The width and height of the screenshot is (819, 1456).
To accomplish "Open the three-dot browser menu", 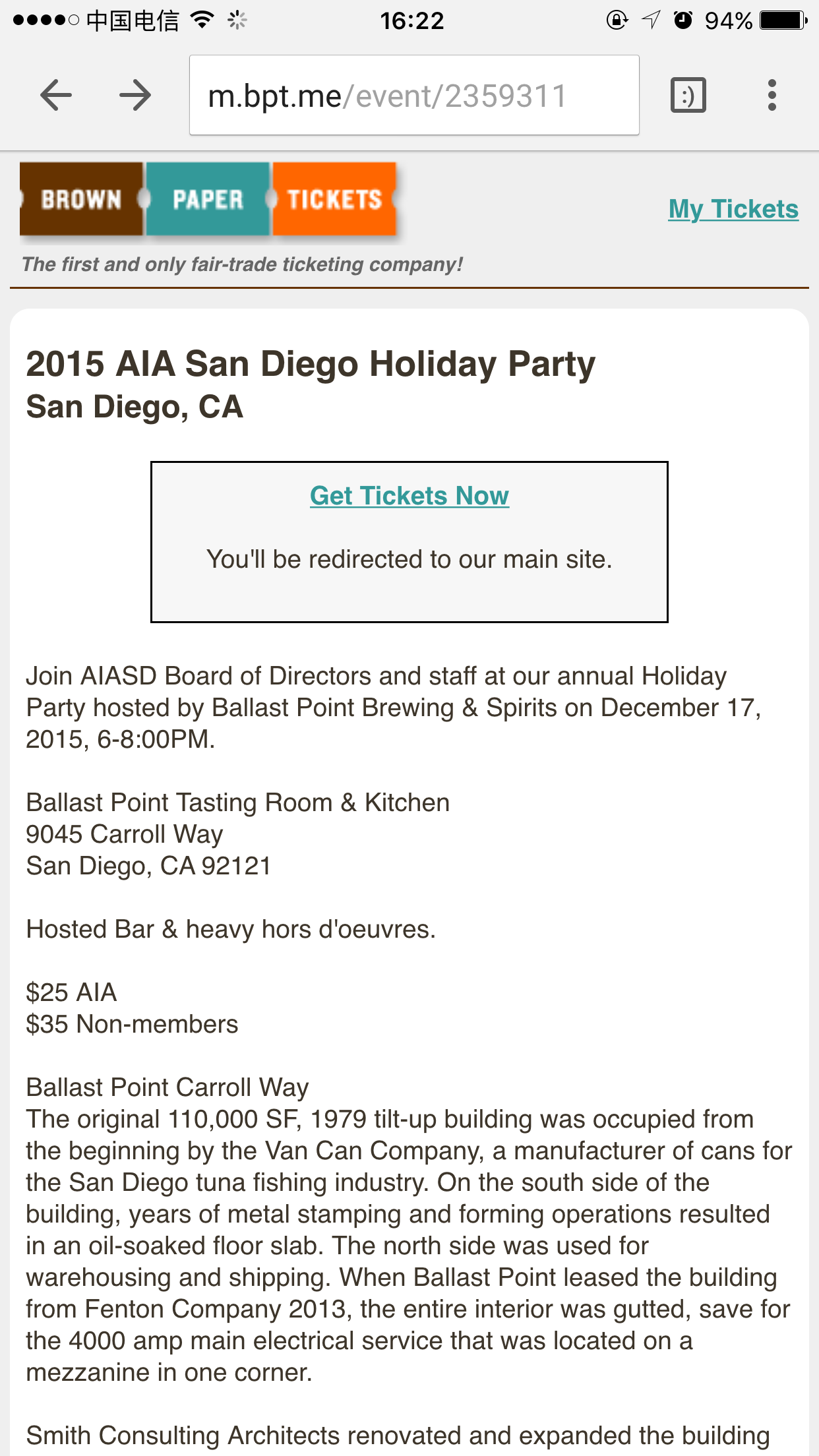I will point(772,96).
